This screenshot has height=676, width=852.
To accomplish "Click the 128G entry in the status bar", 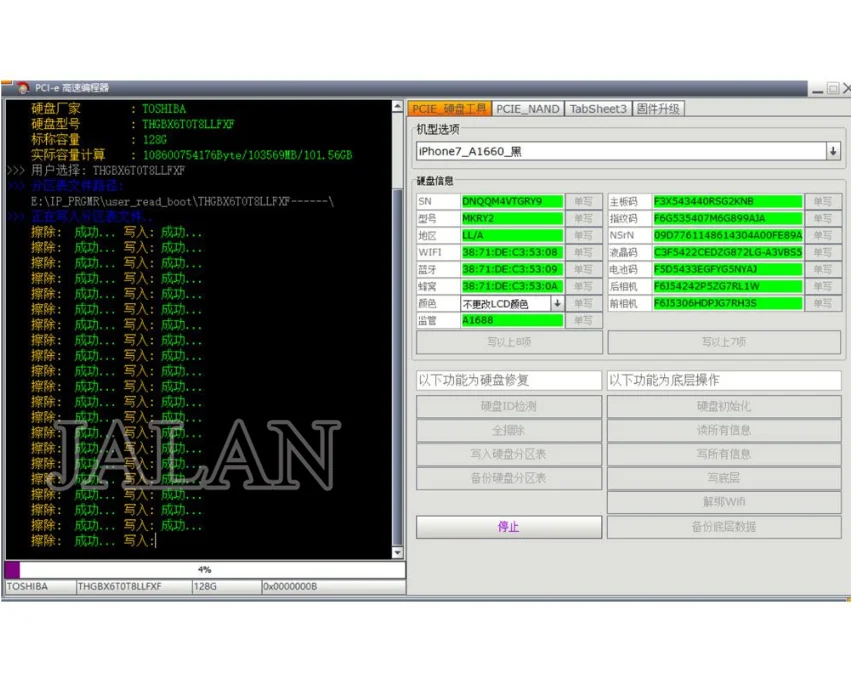I will pos(227,587).
